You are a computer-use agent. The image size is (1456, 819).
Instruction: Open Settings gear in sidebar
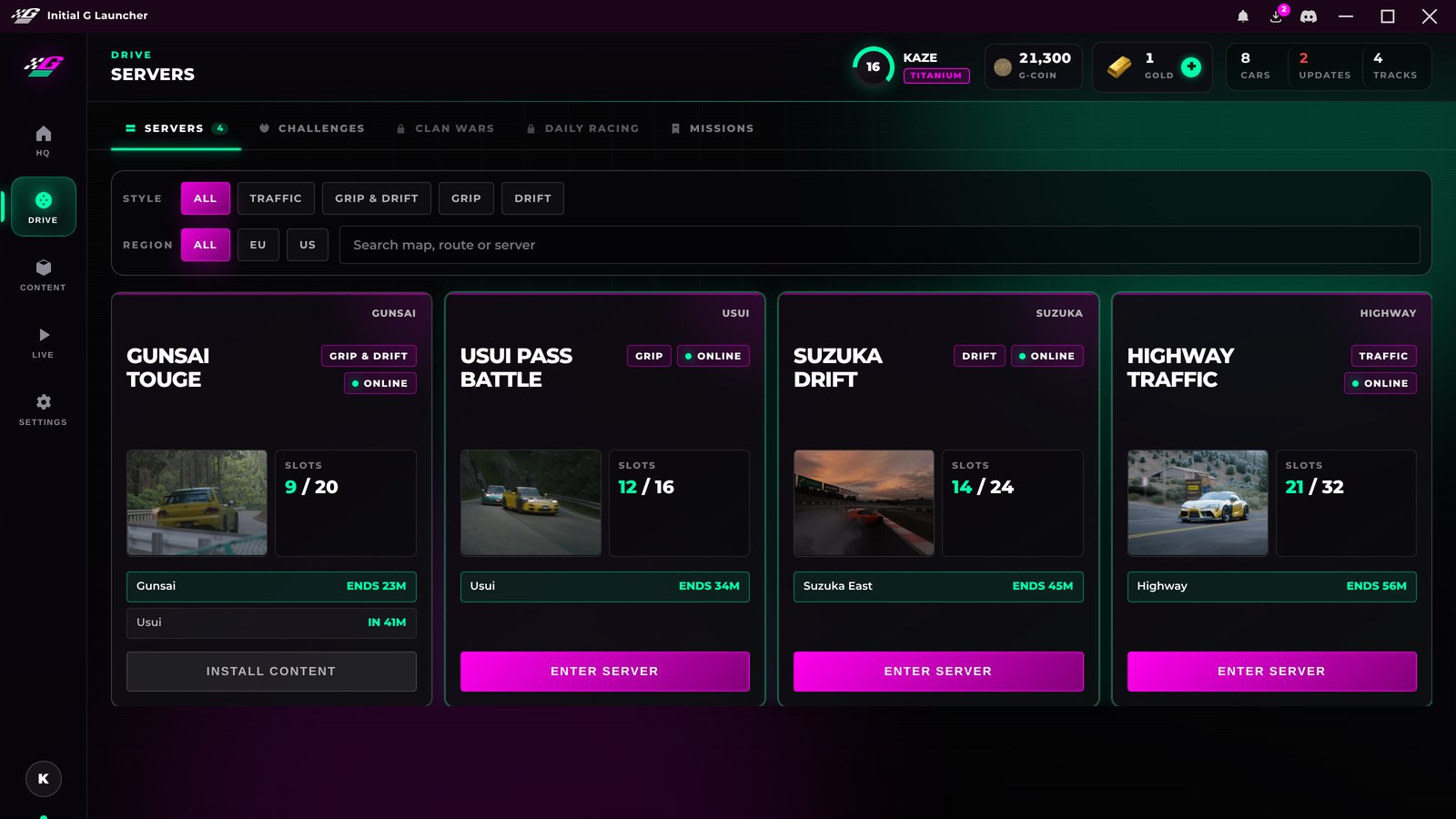[43, 409]
